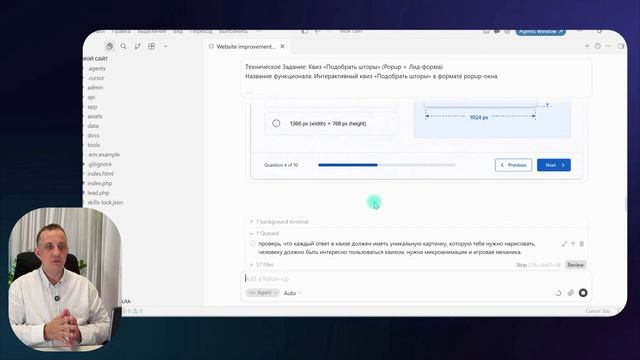Viewport: 640px width, 360px height.
Task: Delete the queued message with trash icon
Action: (x=582, y=244)
